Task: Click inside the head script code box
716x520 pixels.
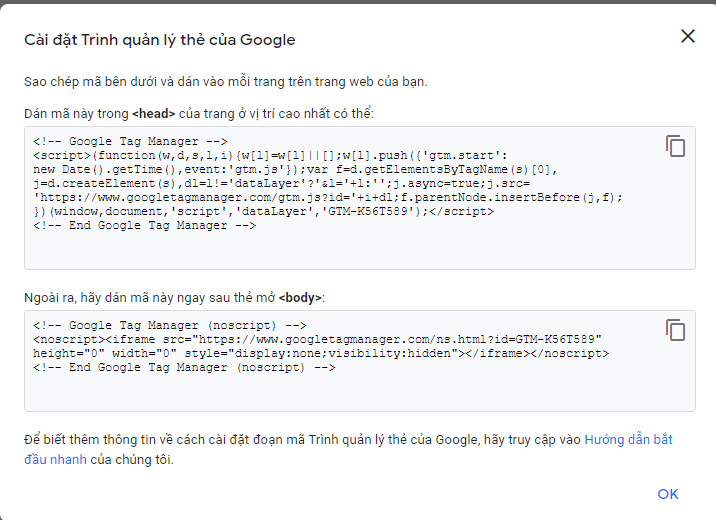Action: 360,198
